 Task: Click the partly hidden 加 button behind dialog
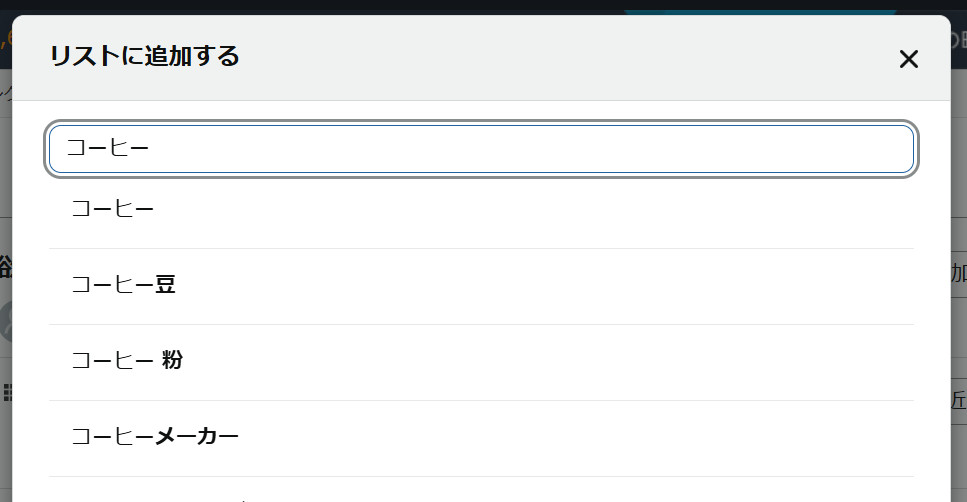pos(958,273)
